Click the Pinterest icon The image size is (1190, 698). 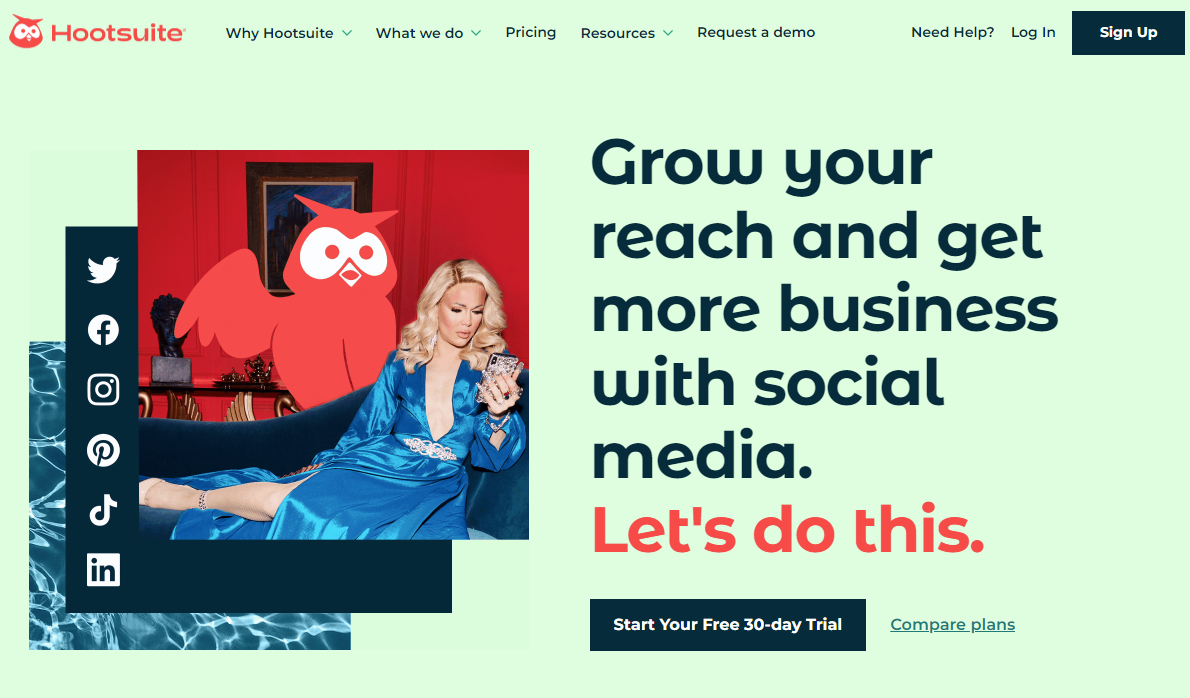(x=103, y=450)
